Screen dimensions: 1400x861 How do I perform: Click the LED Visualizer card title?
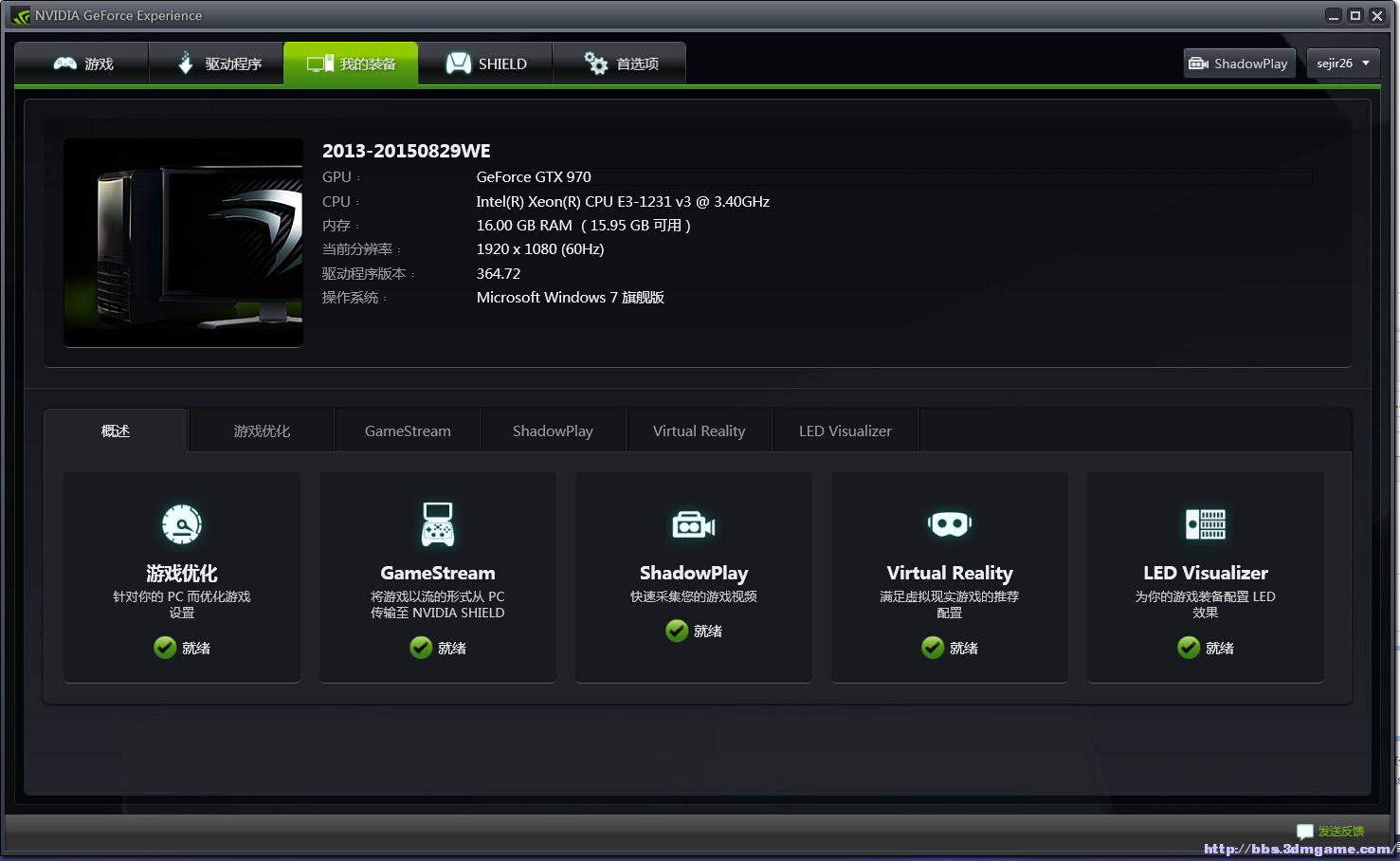pyautogui.click(x=1206, y=573)
